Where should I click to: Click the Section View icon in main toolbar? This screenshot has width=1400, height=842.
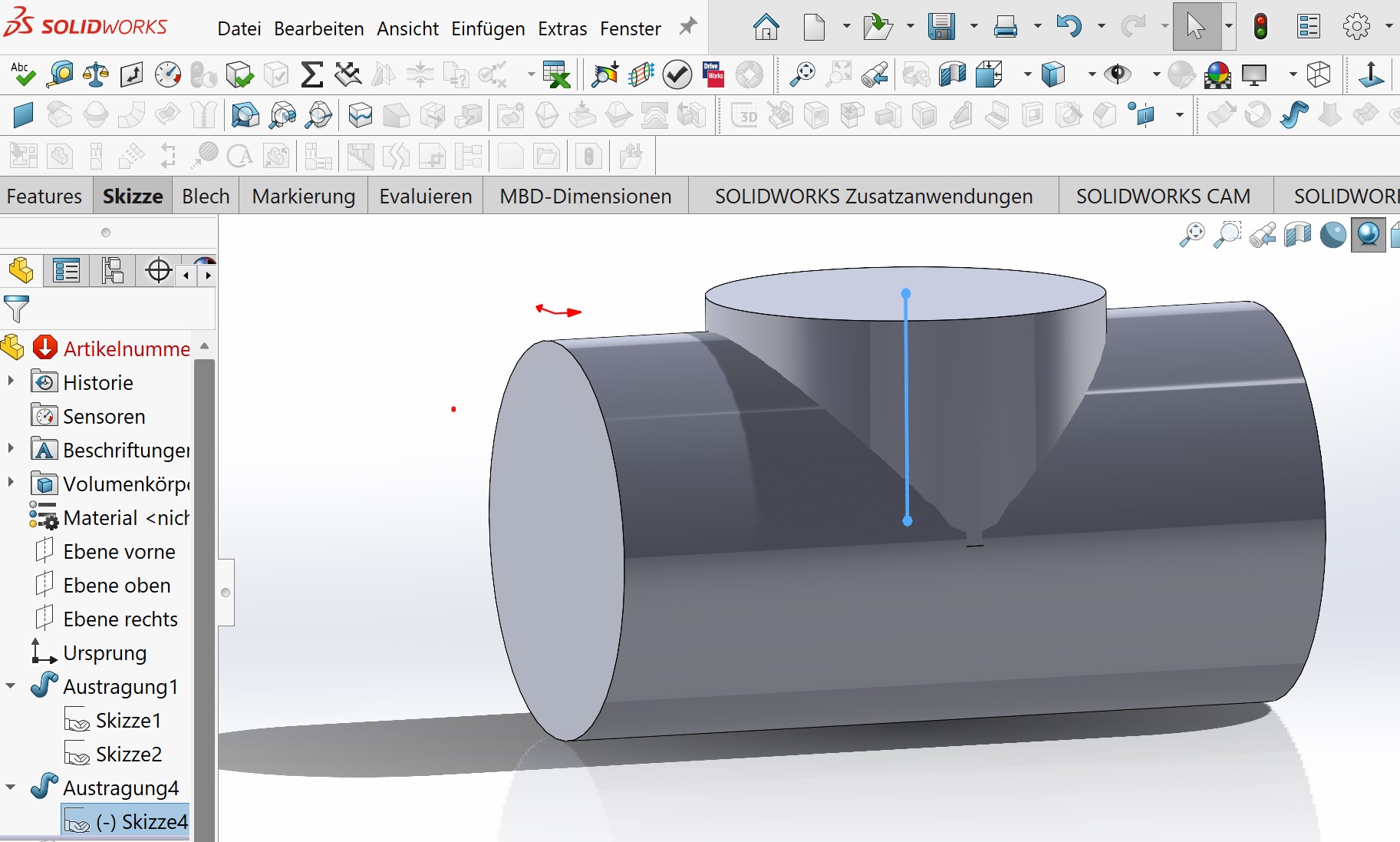pyautogui.click(x=952, y=74)
